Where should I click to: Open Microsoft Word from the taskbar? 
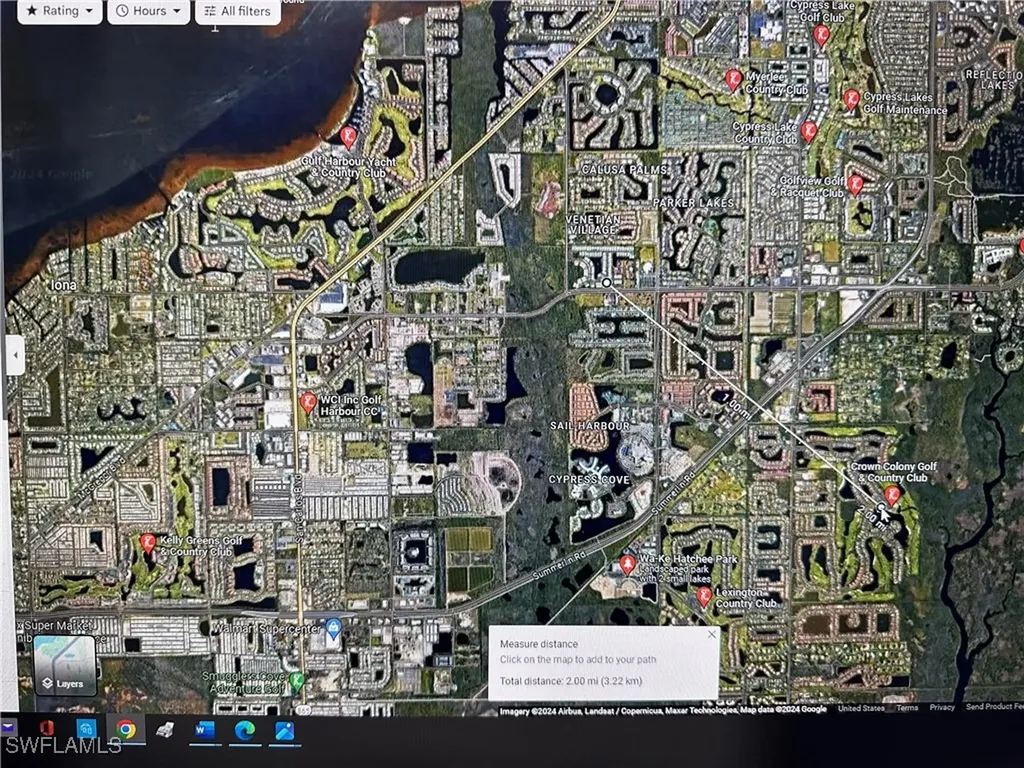pos(206,731)
